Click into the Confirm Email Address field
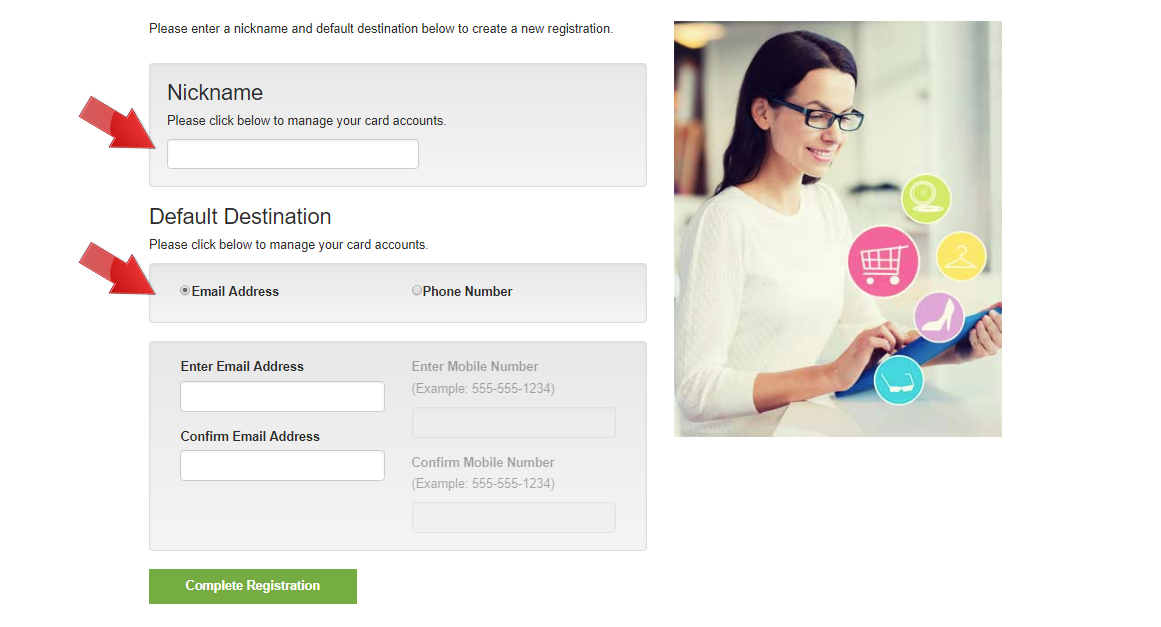The width and height of the screenshot is (1161, 627). click(x=282, y=466)
